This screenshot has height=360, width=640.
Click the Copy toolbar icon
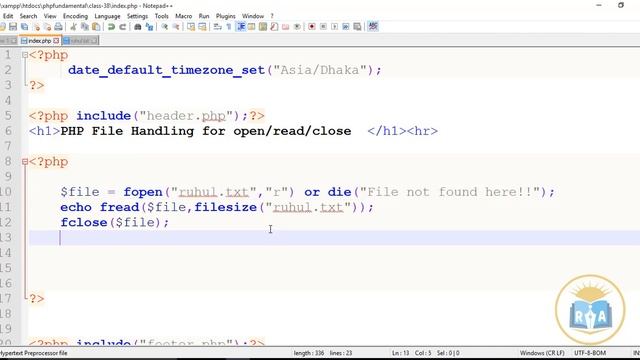click(x=85, y=27)
